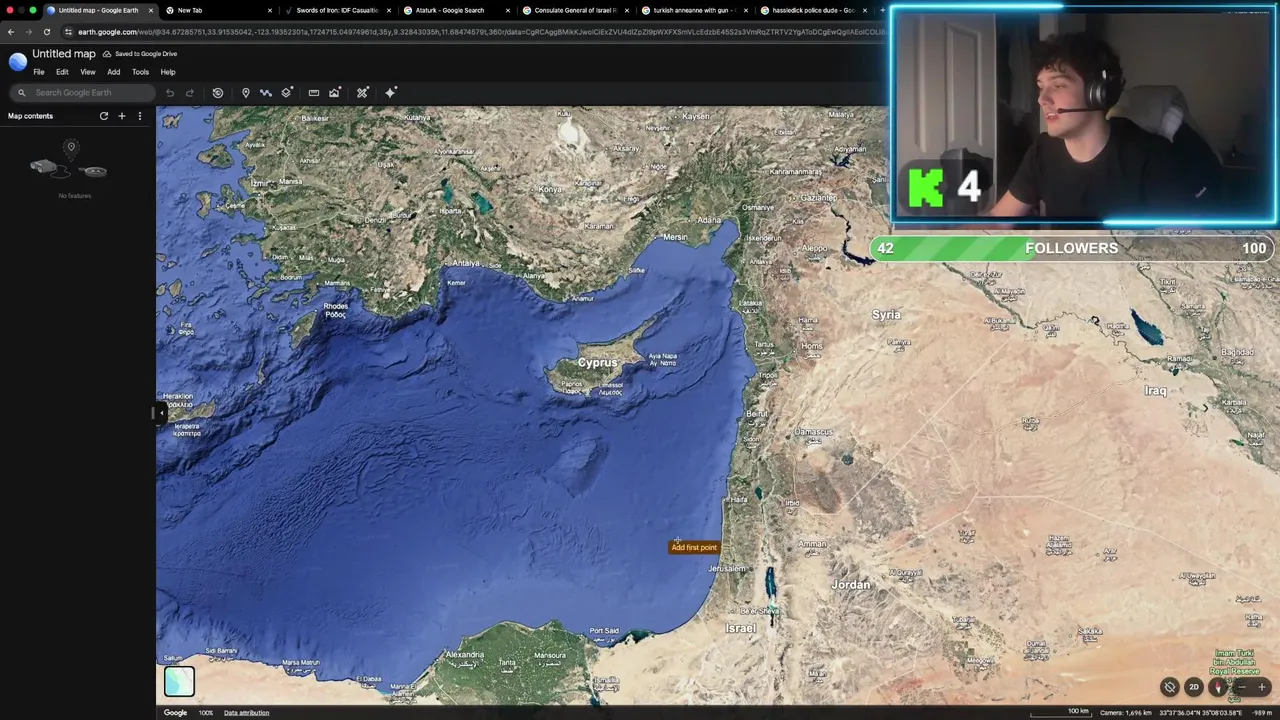
Task: Click the site settings icon in address bar
Action: [68, 32]
